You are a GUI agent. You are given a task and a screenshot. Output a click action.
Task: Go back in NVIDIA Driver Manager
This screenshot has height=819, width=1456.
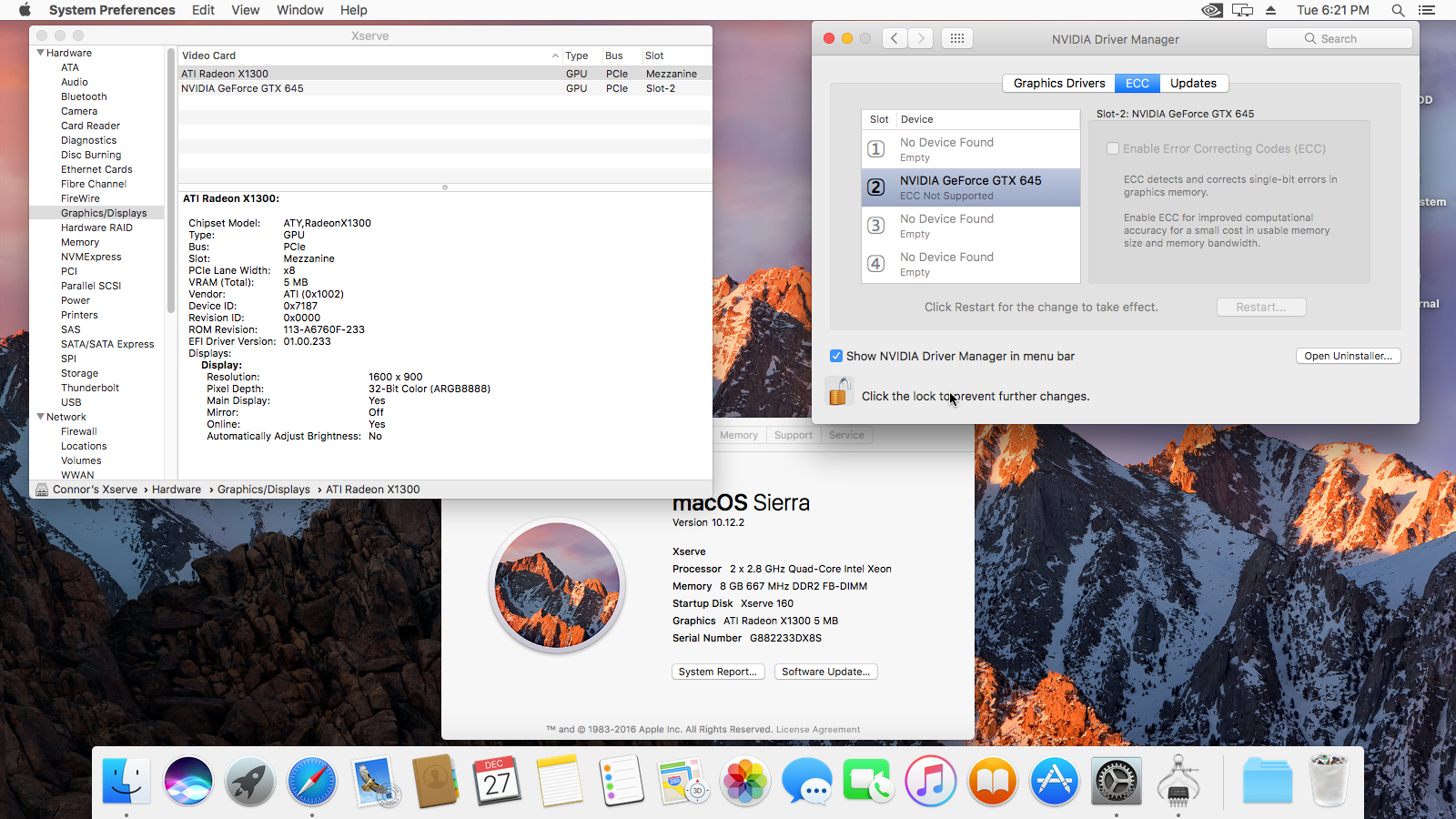click(x=895, y=38)
